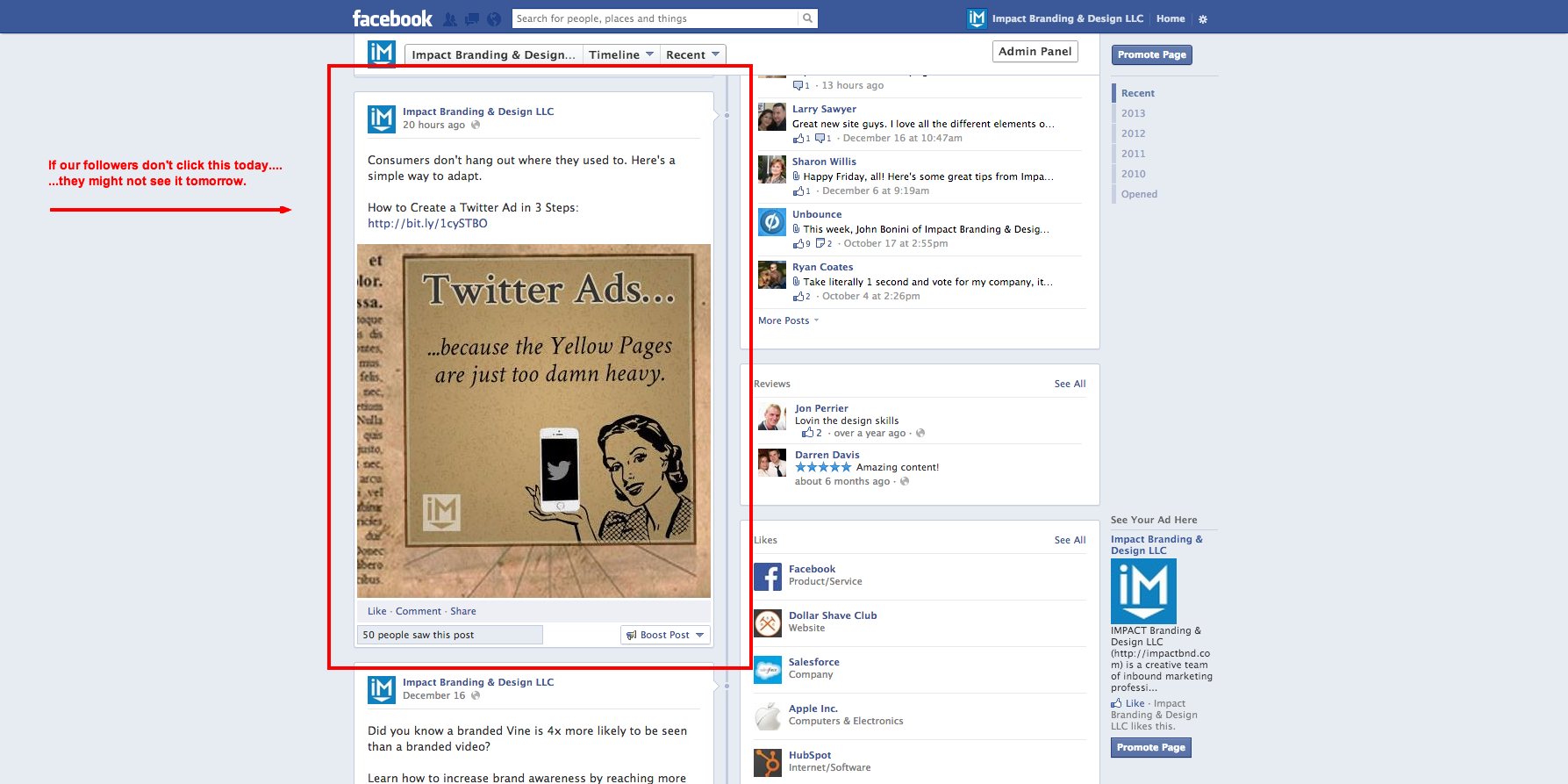1568x784 pixels.
Task: Click the top Promote Page button
Action: pyautogui.click(x=1152, y=54)
